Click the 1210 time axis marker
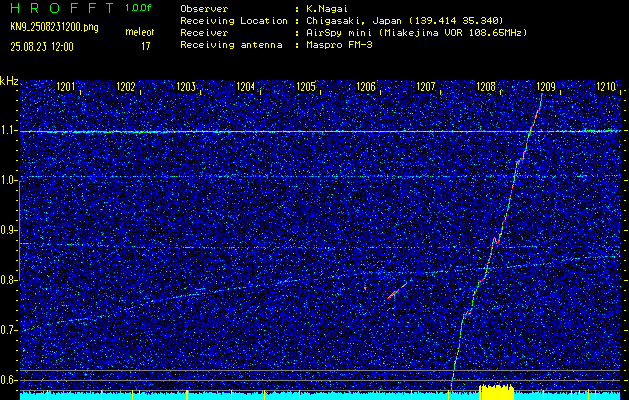Viewport: 629px width, 400px height. pos(606,86)
